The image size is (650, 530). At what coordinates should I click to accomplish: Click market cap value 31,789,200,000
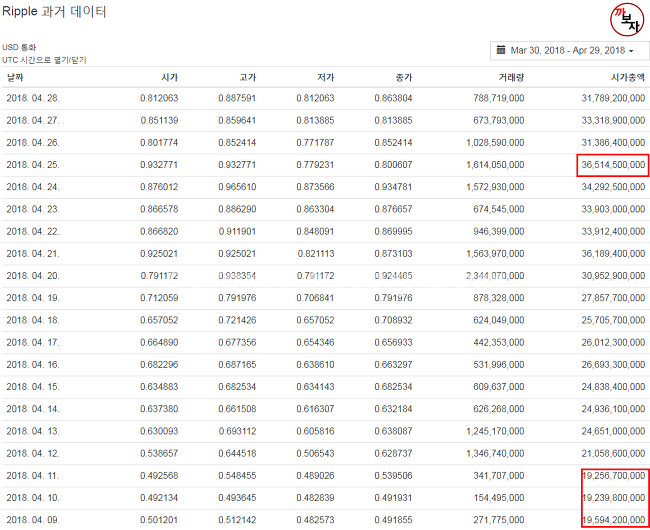(613, 98)
